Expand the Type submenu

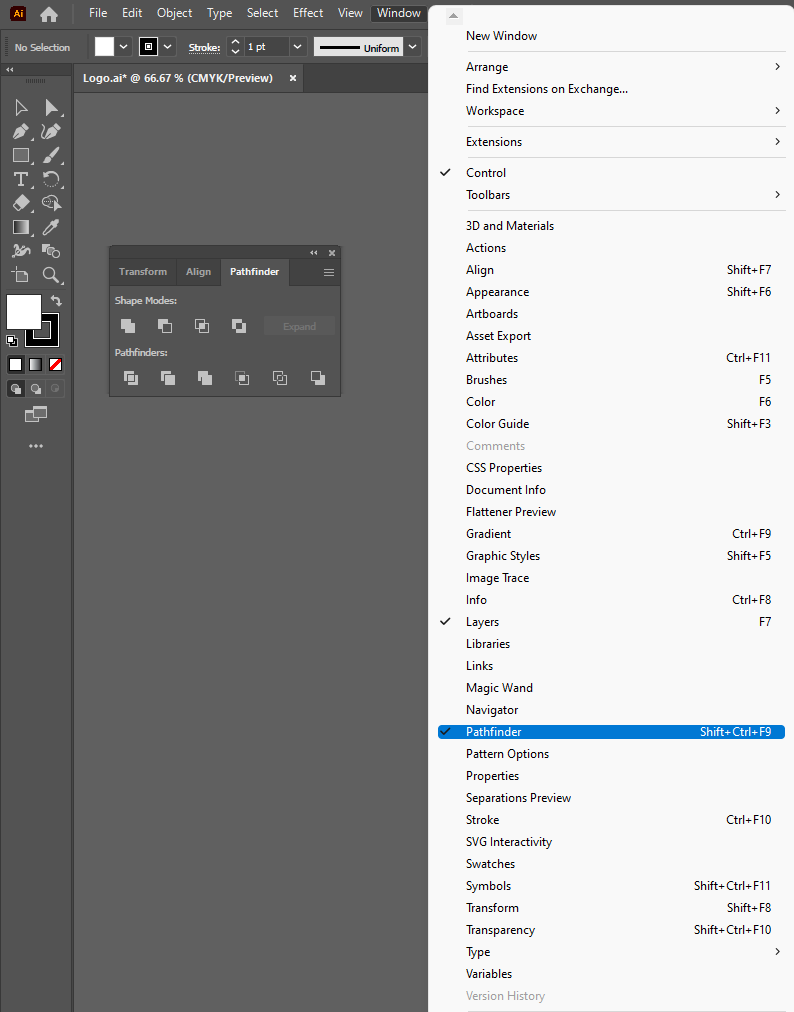(x=611, y=952)
